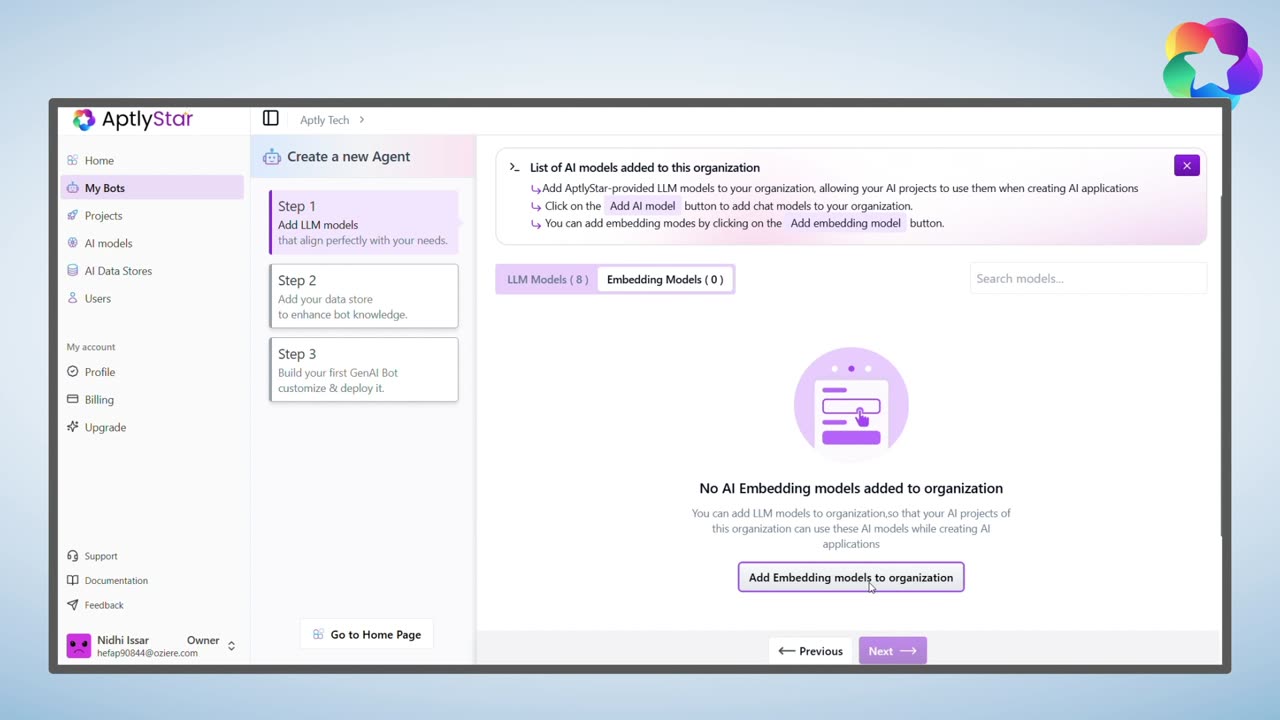
Task: Click the Owner role label
Action: tap(203, 640)
